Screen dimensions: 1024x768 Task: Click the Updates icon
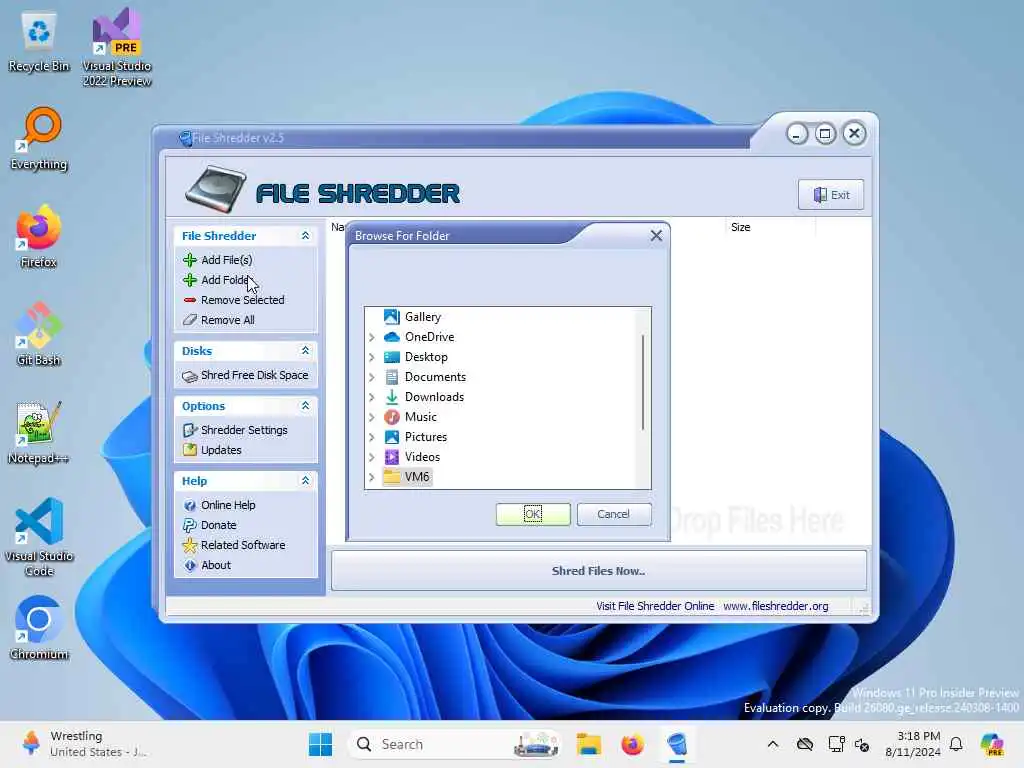pyautogui.click(x=190, y=450)
